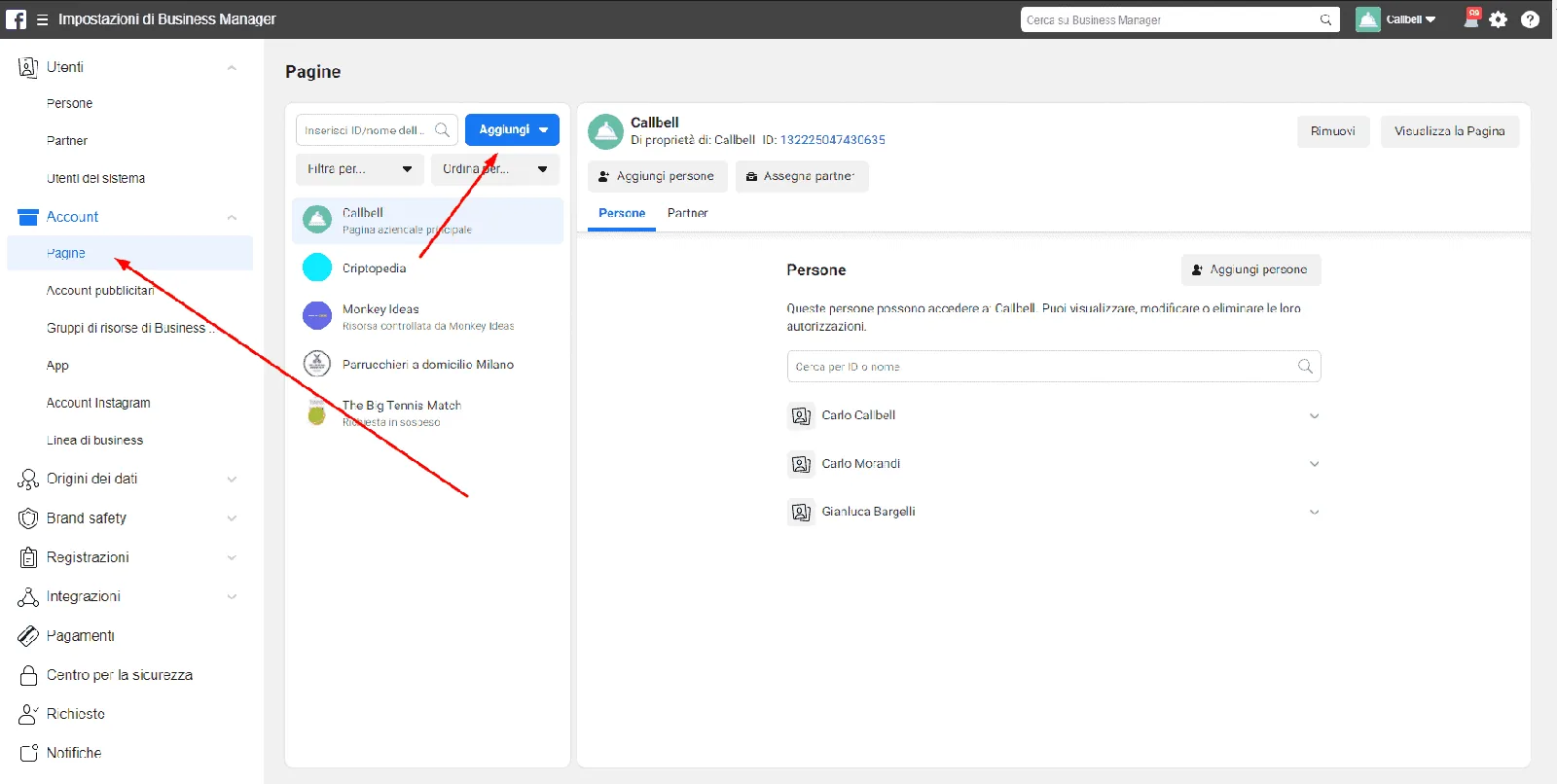The image size is (1557, 784).
Task: Click The Big Tennis Match avatar
Action: click(x=317, y=412)
